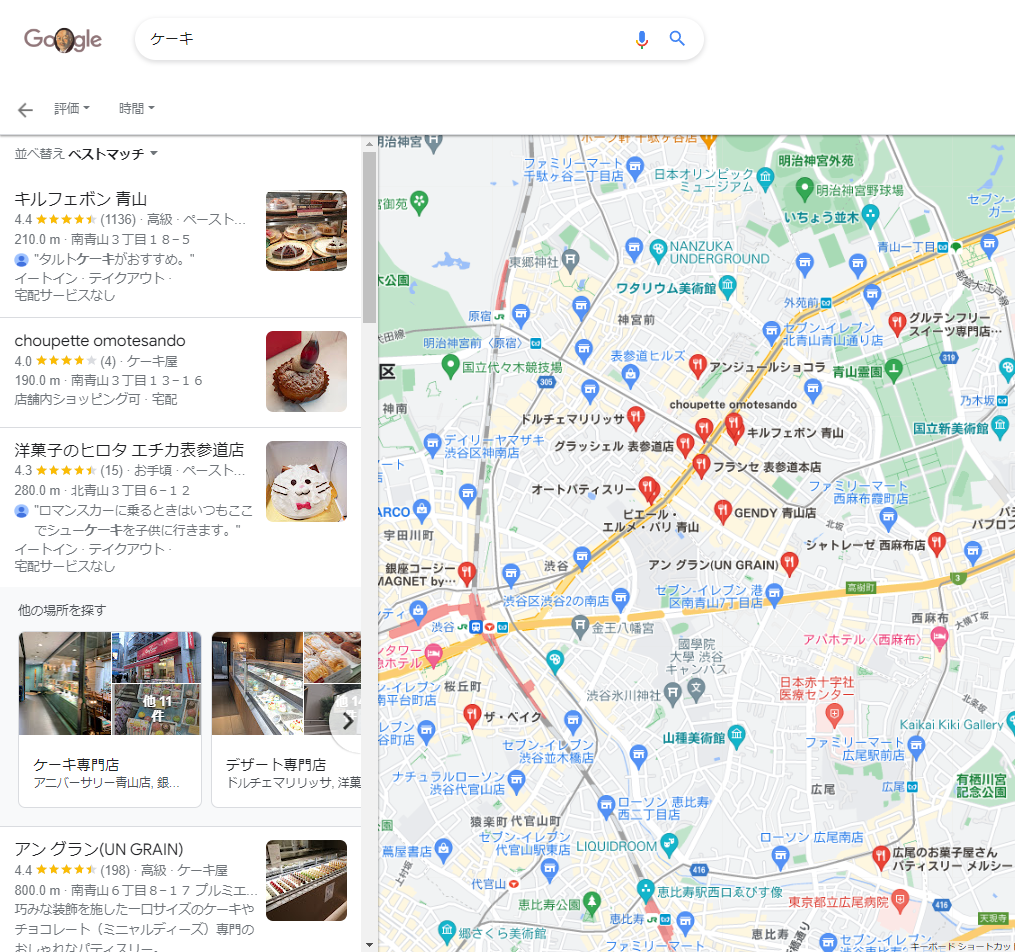View the キルフェボン 青山 tart photo thumbnail
Screen dimensions: 1015x952
306,230
